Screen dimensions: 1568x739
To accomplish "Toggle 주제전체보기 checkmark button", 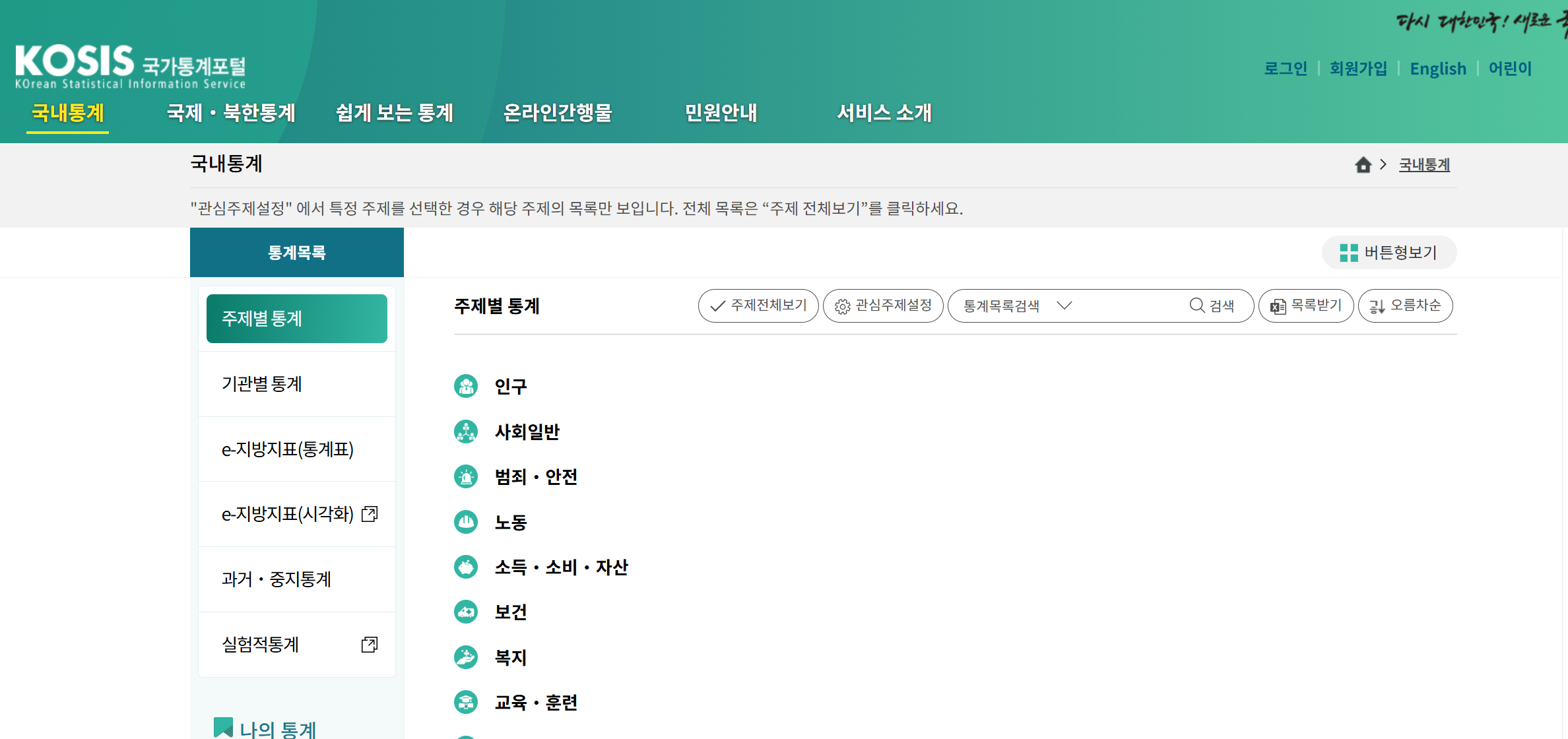I will (758, 305).
